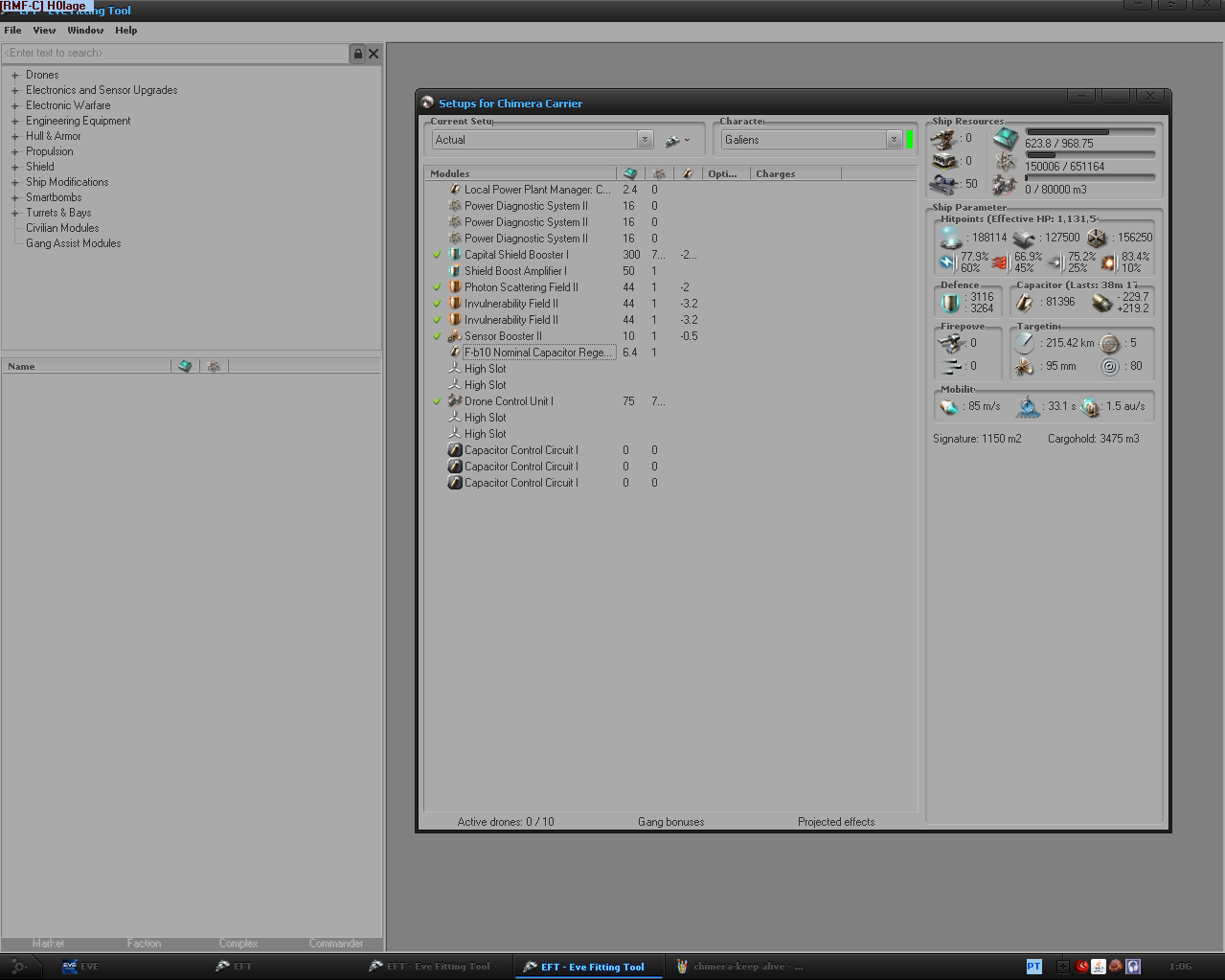The width and height of the screenshot is (1225, 980).
Task: Toggle Capital Shield Booster I active state
Action: [x=437, y=255]
